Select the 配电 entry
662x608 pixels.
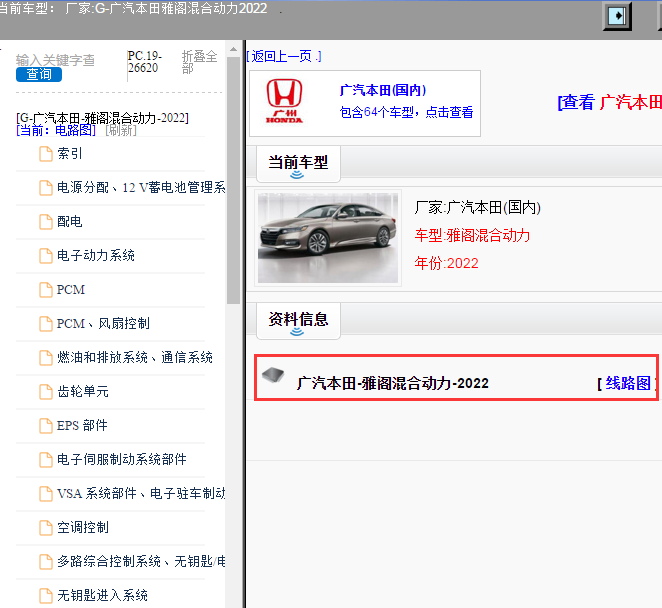coord(70,222)
